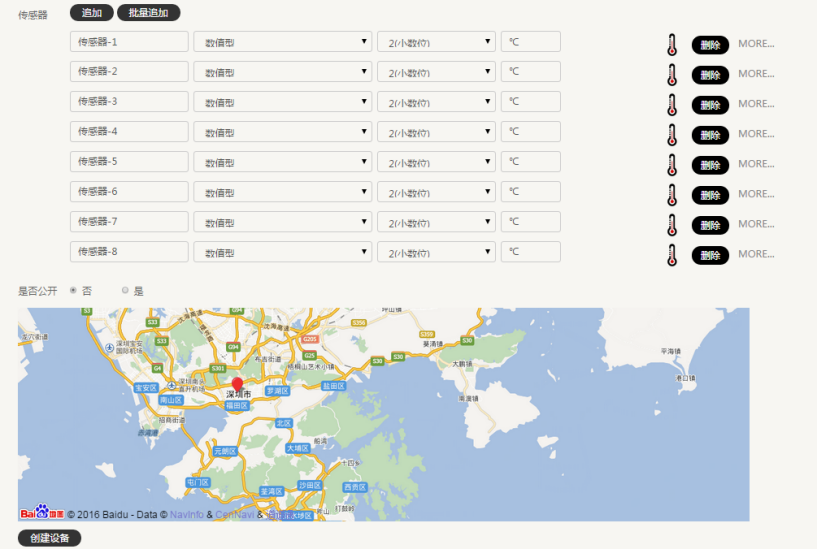Click thermometer icon for 传感器-2
The width and height of the screenshot is (817, 549).
tap(673, 74)
